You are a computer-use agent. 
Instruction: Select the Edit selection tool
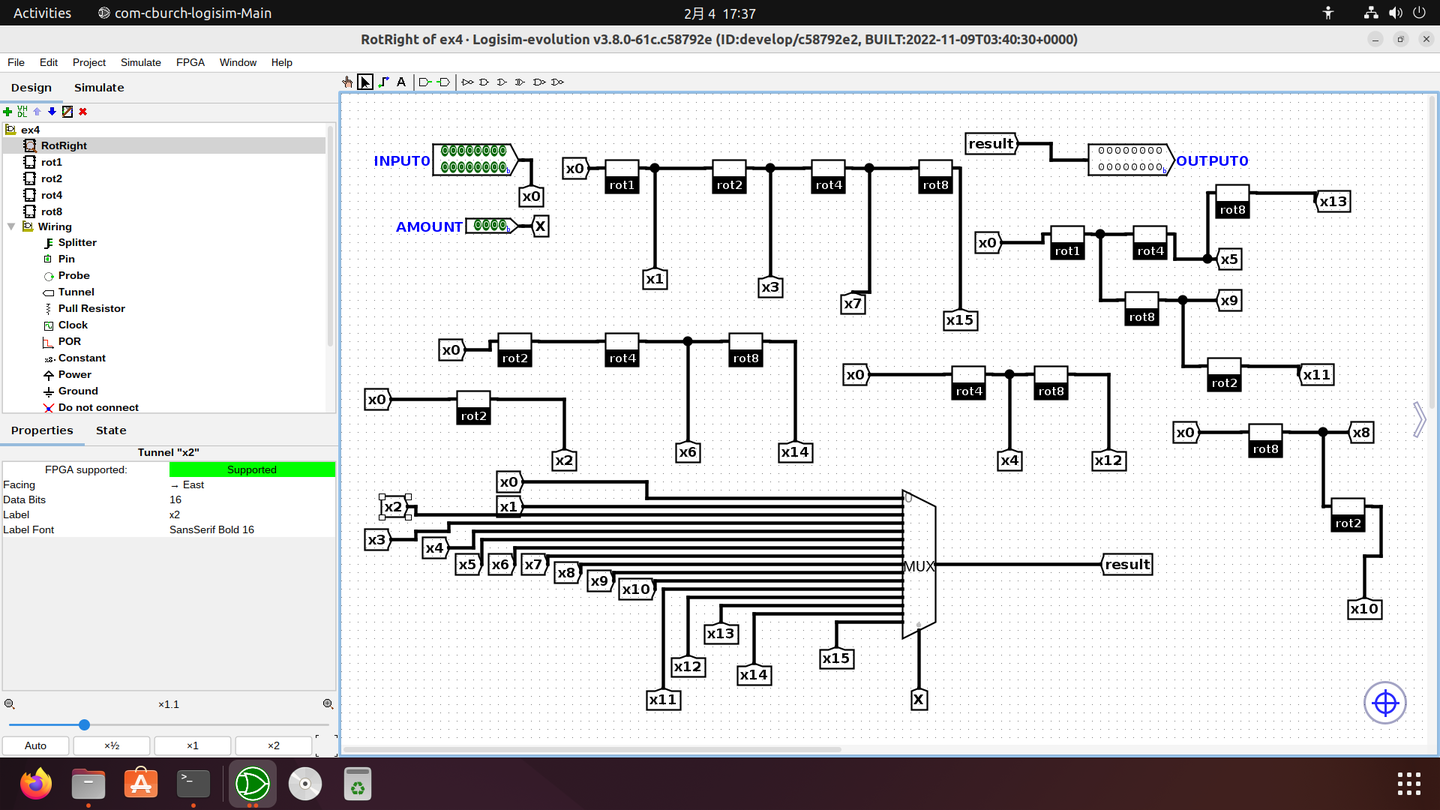(364, 82)
